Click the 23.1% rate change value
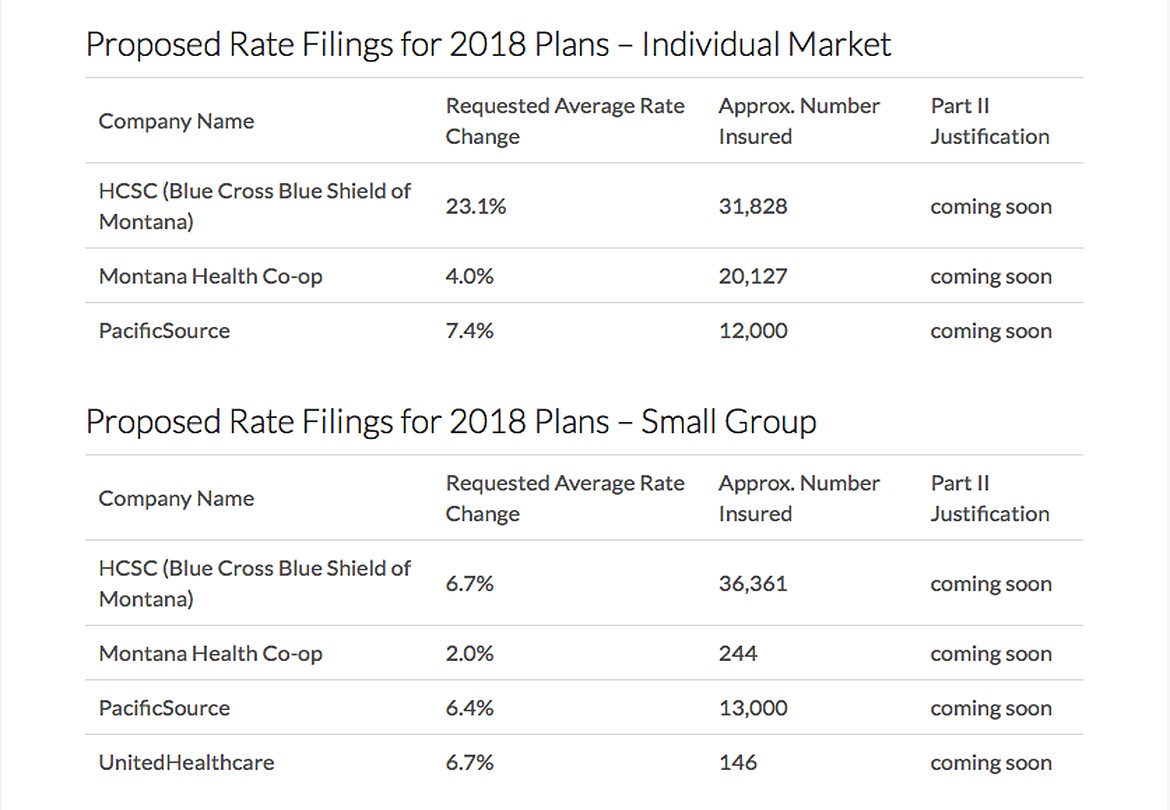Screen dimensions: 1170x810 [476, 207]
